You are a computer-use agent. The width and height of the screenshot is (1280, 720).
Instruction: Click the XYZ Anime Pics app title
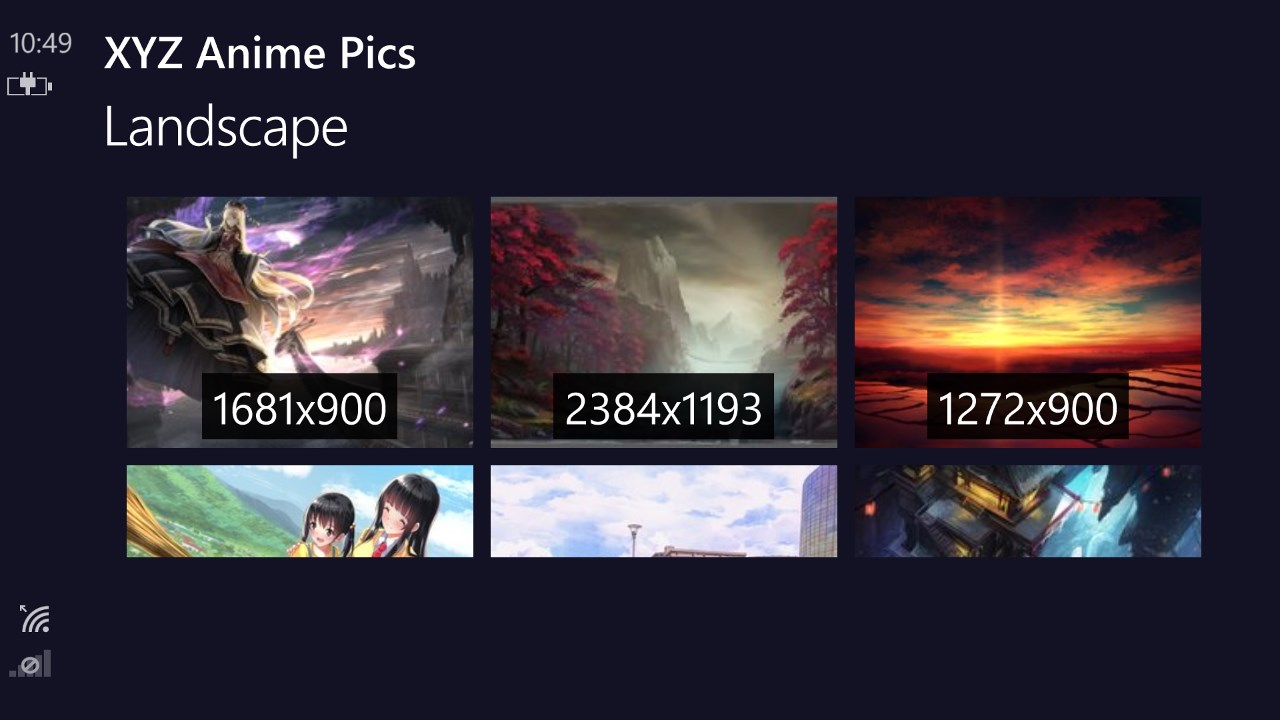tap(260, 53)
